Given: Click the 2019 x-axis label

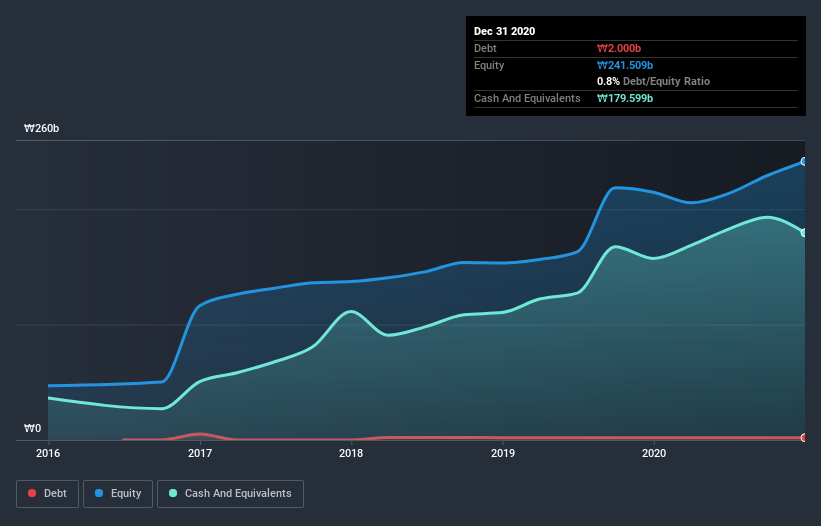Looking at the screenshot, I should pyautogui.click(x=503, y=453).
